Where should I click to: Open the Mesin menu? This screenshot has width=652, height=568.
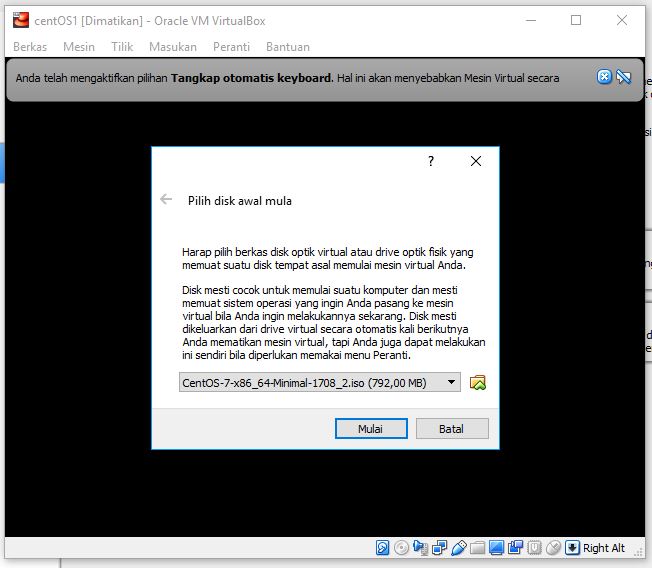(79, 47)
